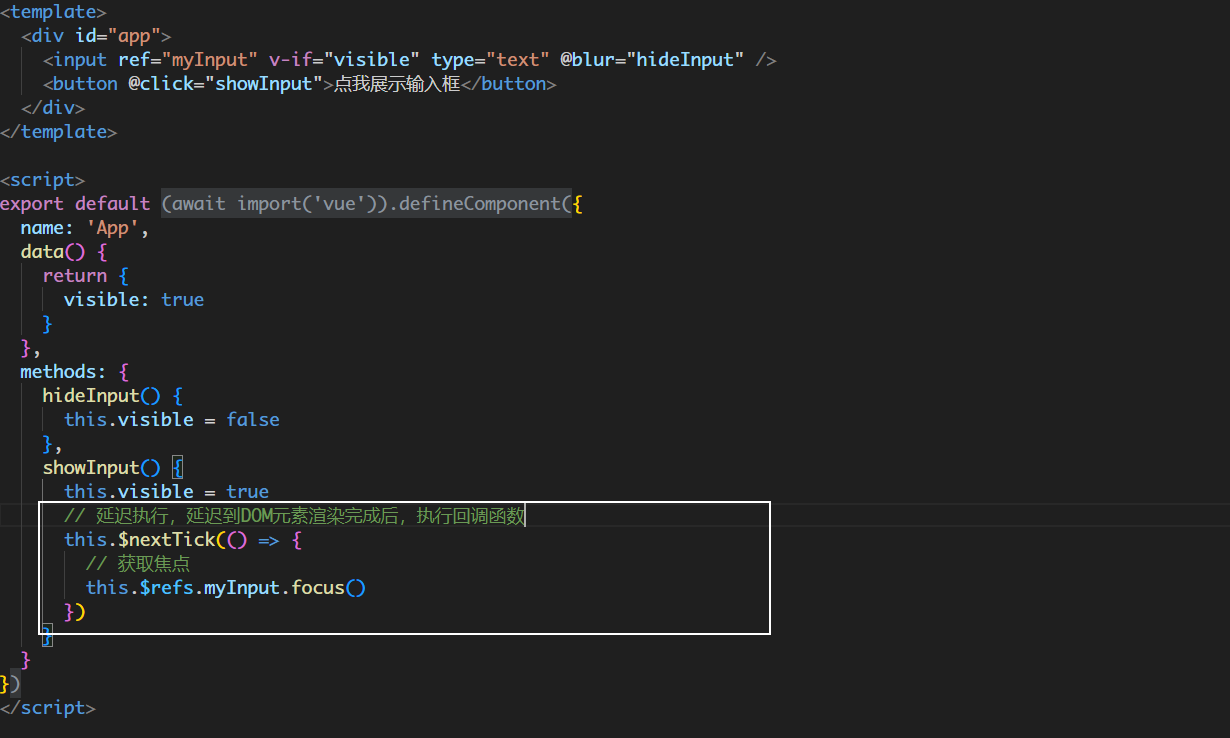Click the // 获取焦点 comment
Image resolution: width=1230 pixels, height=738 pixels.
[x=138, y=564]
